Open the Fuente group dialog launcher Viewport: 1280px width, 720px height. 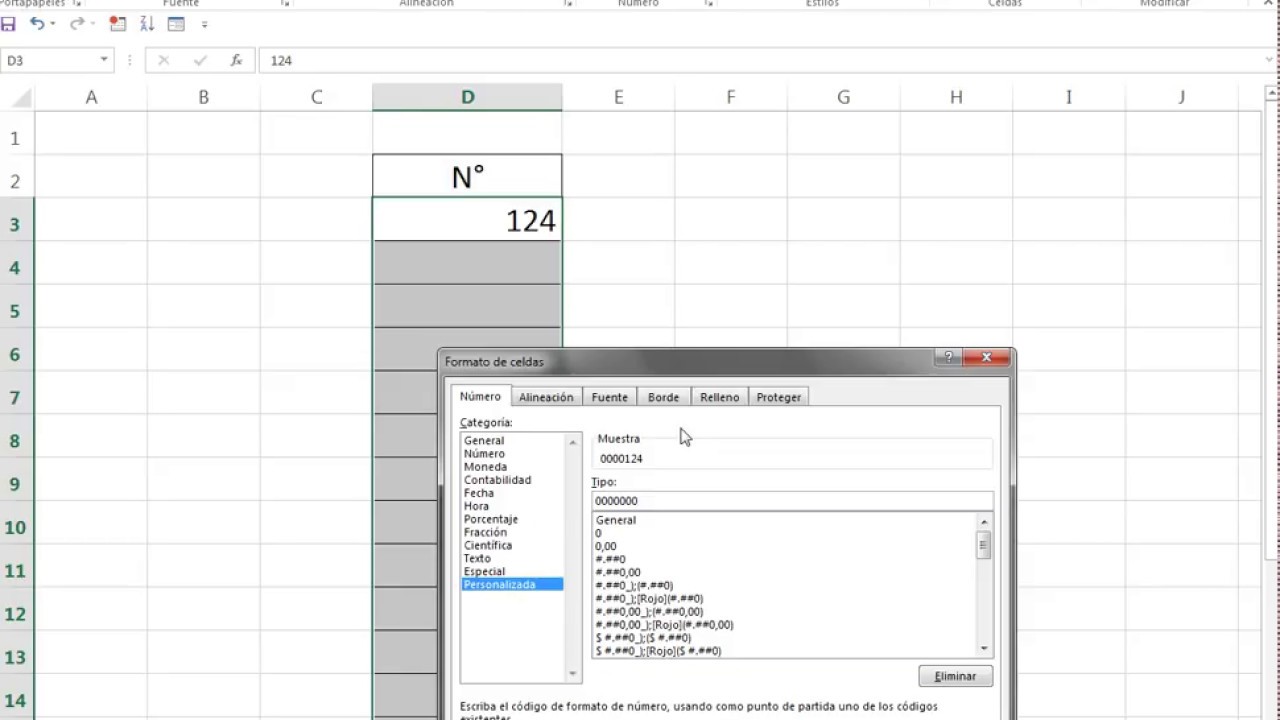(285, 4)
